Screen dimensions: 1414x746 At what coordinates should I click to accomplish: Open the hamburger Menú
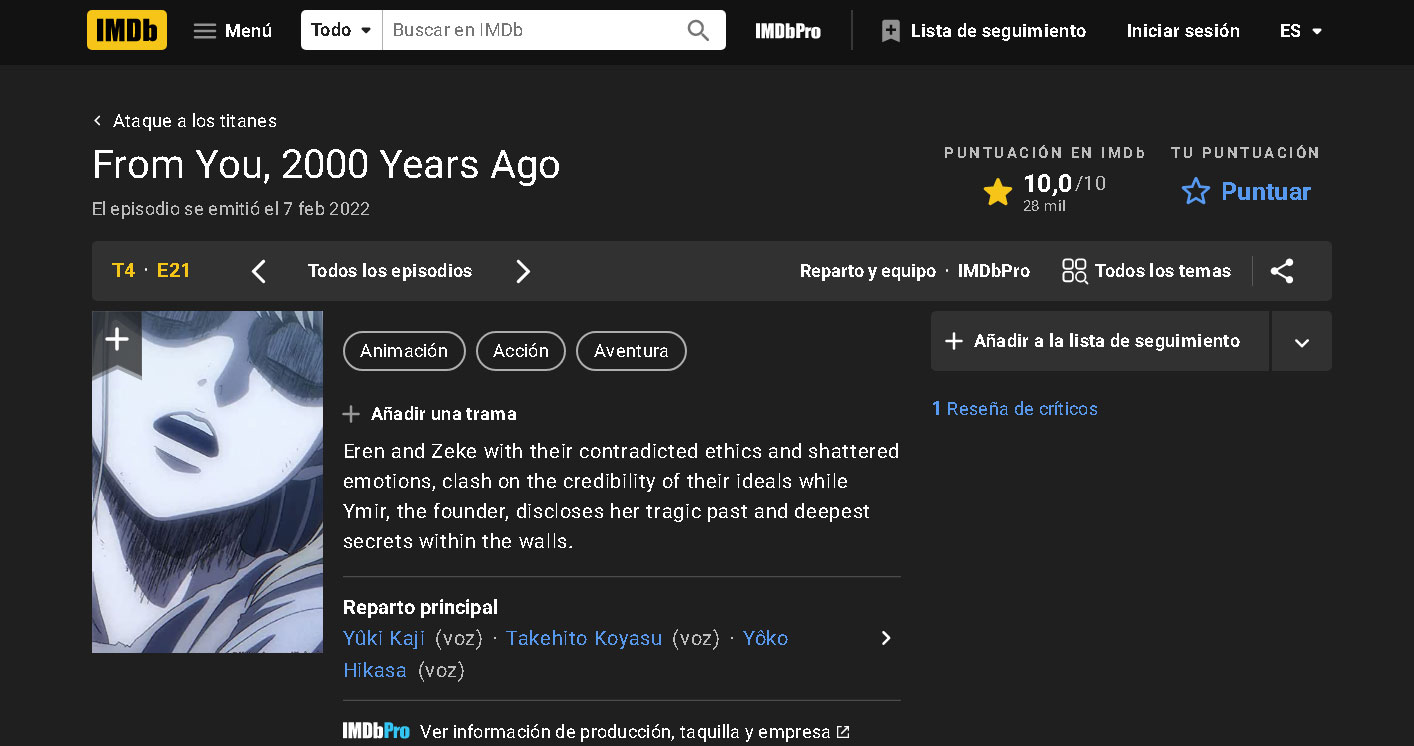coord(232,31)
